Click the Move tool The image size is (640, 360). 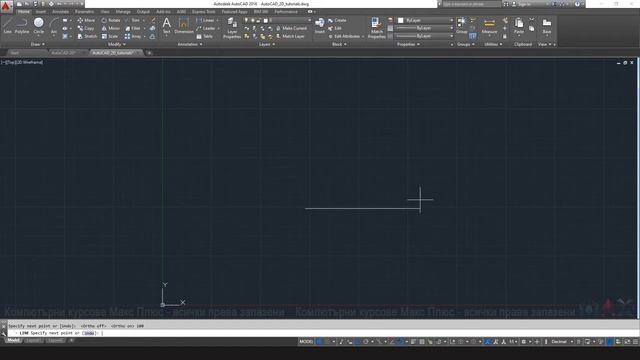(86, 20)
